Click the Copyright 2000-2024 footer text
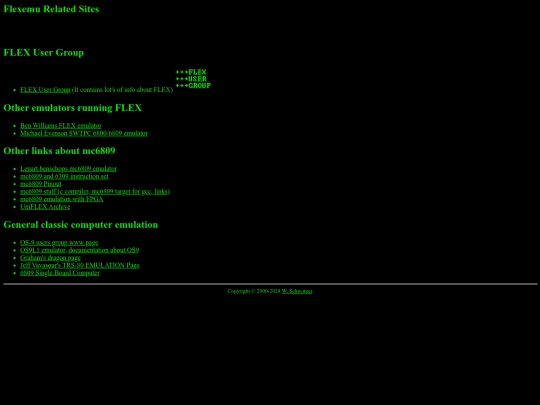This screenshot has height=405, width=540. point(254,291)
